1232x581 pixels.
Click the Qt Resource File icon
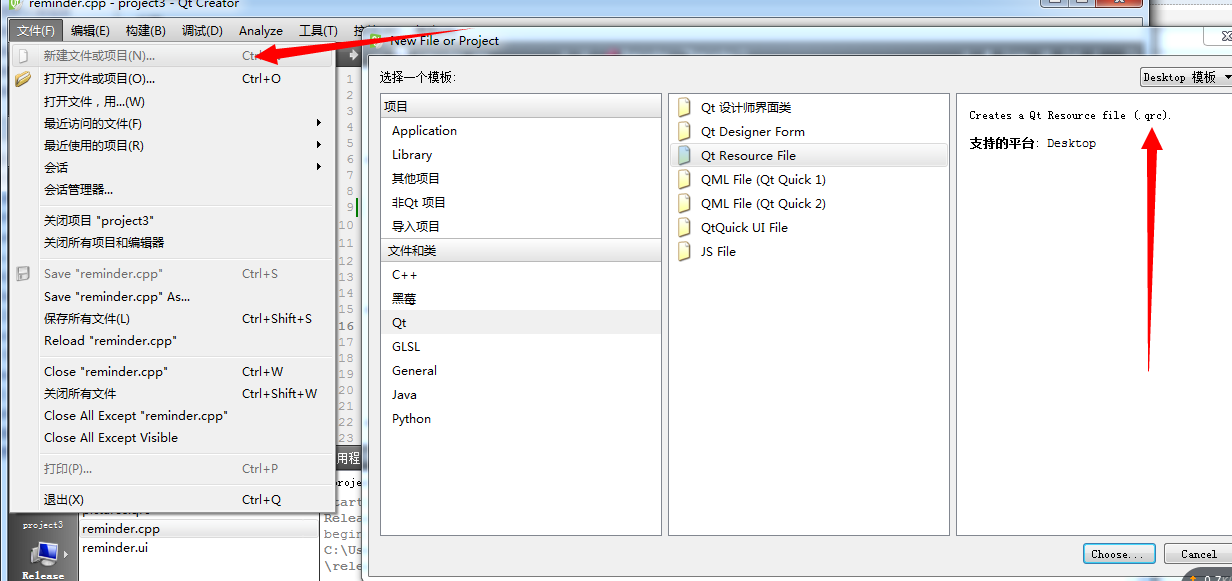pos(684,155)
